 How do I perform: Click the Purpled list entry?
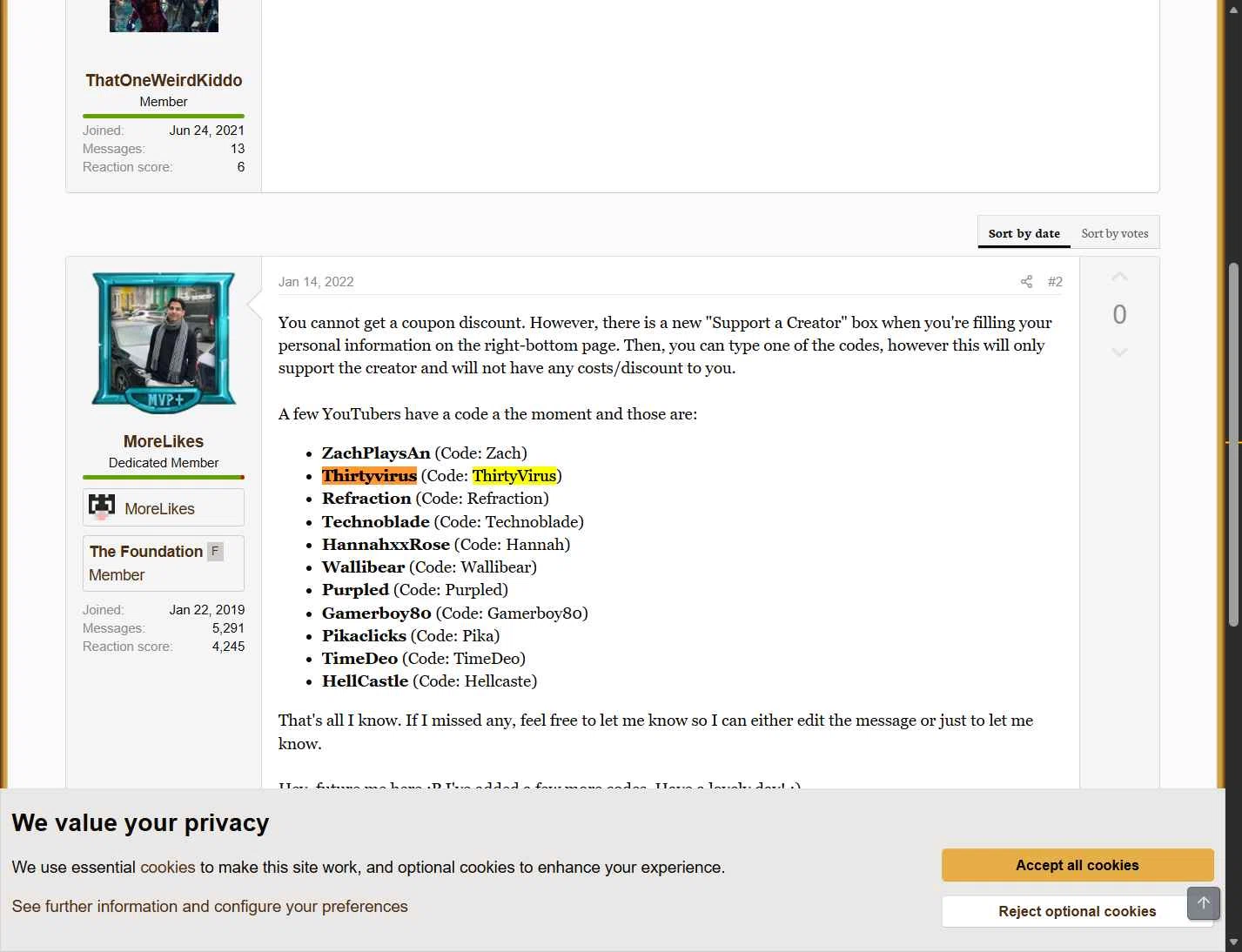(415, 590)
